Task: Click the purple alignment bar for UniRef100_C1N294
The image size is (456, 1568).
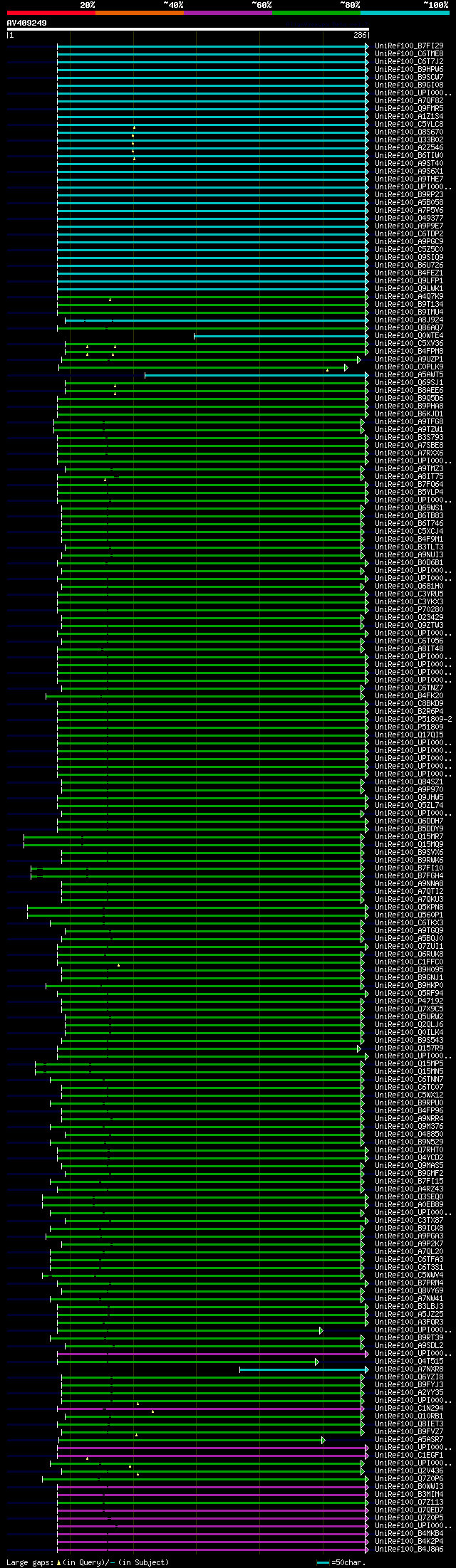Action: click(x=211, y=1409)
